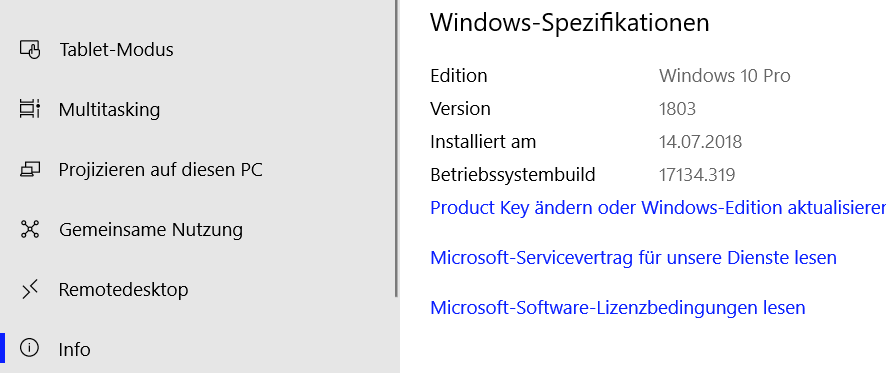Viewport: 886px width, 373px height.
Task: Select Projizieren auf diesen PC text
Action: (x=160, y=170)
